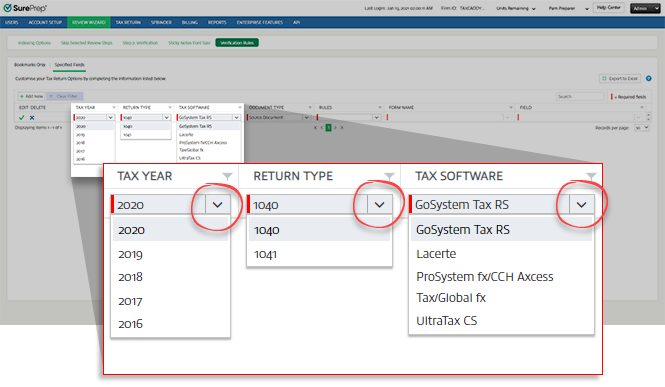This screenshot has width=665, height=387.
Task: Go to the last page of results
Action: tap(342, 128)
